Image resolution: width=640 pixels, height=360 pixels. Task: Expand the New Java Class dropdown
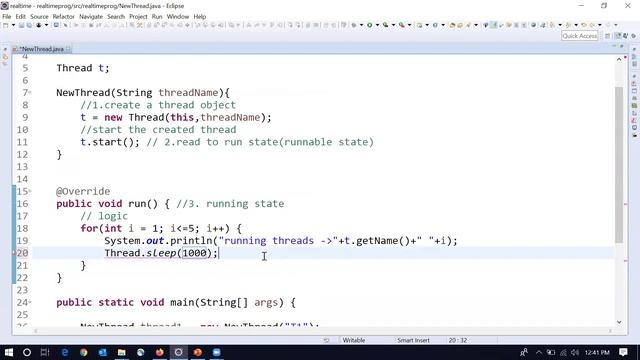click(x=443, y=25)
